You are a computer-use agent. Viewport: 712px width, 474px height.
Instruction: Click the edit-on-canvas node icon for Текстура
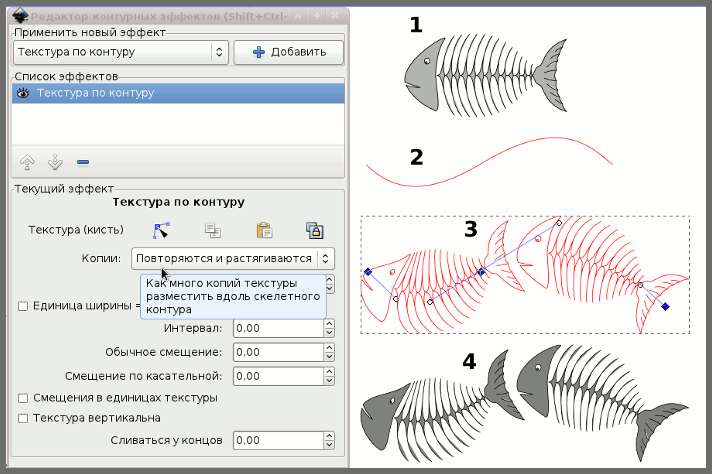(x=161, y=230)
